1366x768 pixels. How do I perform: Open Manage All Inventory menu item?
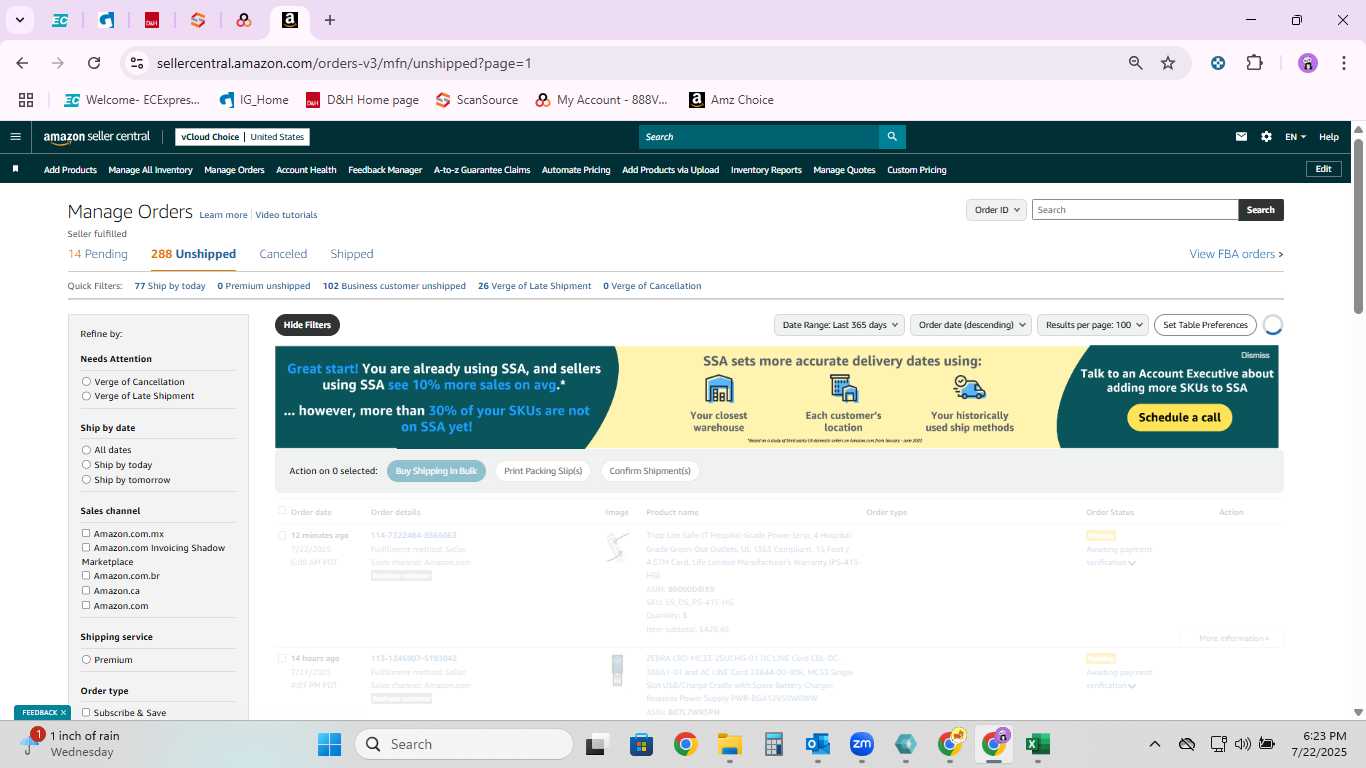150,170
